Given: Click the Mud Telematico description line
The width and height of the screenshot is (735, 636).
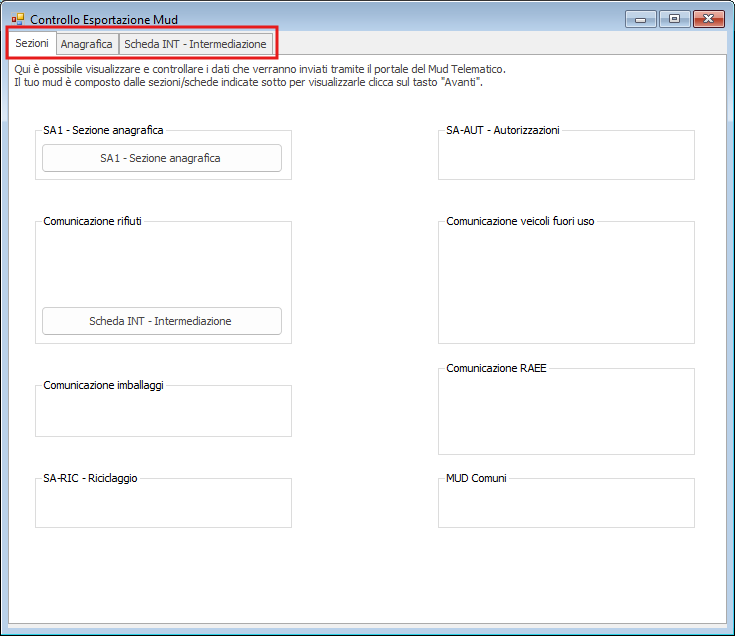Looking at the screenshot, I should [x=260, y=69].
